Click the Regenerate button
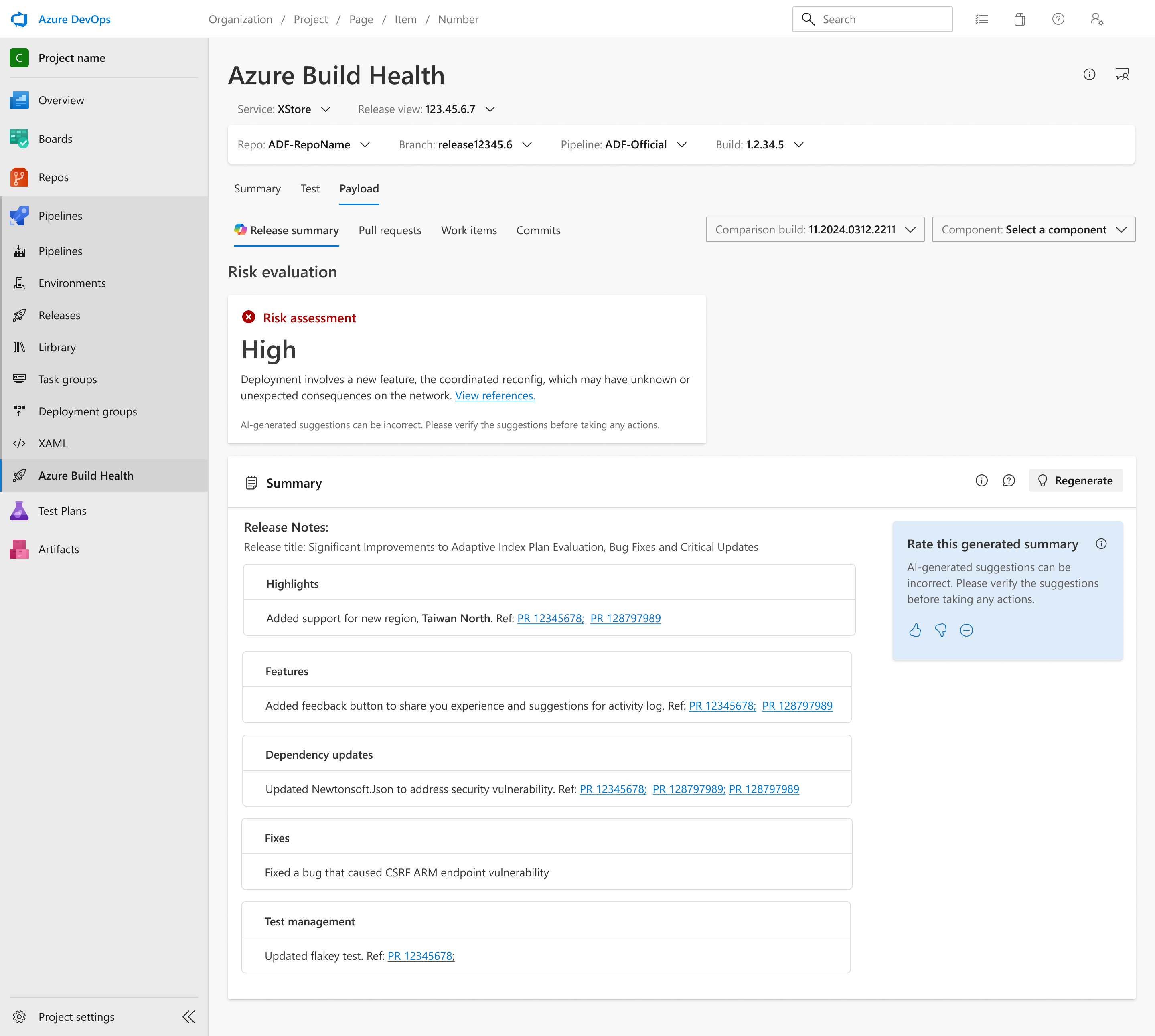The width and height of the screenshot is (1155, 1036). coord(1075,480)
